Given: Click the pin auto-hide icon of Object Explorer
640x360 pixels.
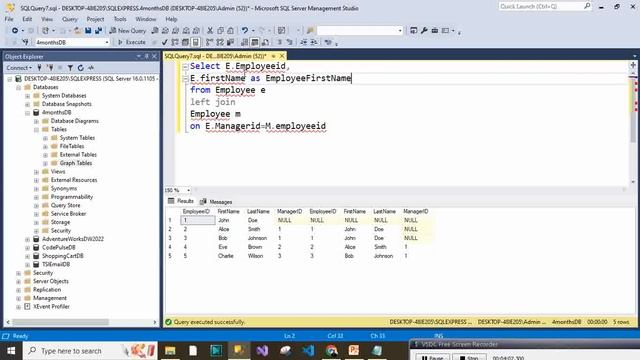Looking at the screenshot, I should pos(147,56).
